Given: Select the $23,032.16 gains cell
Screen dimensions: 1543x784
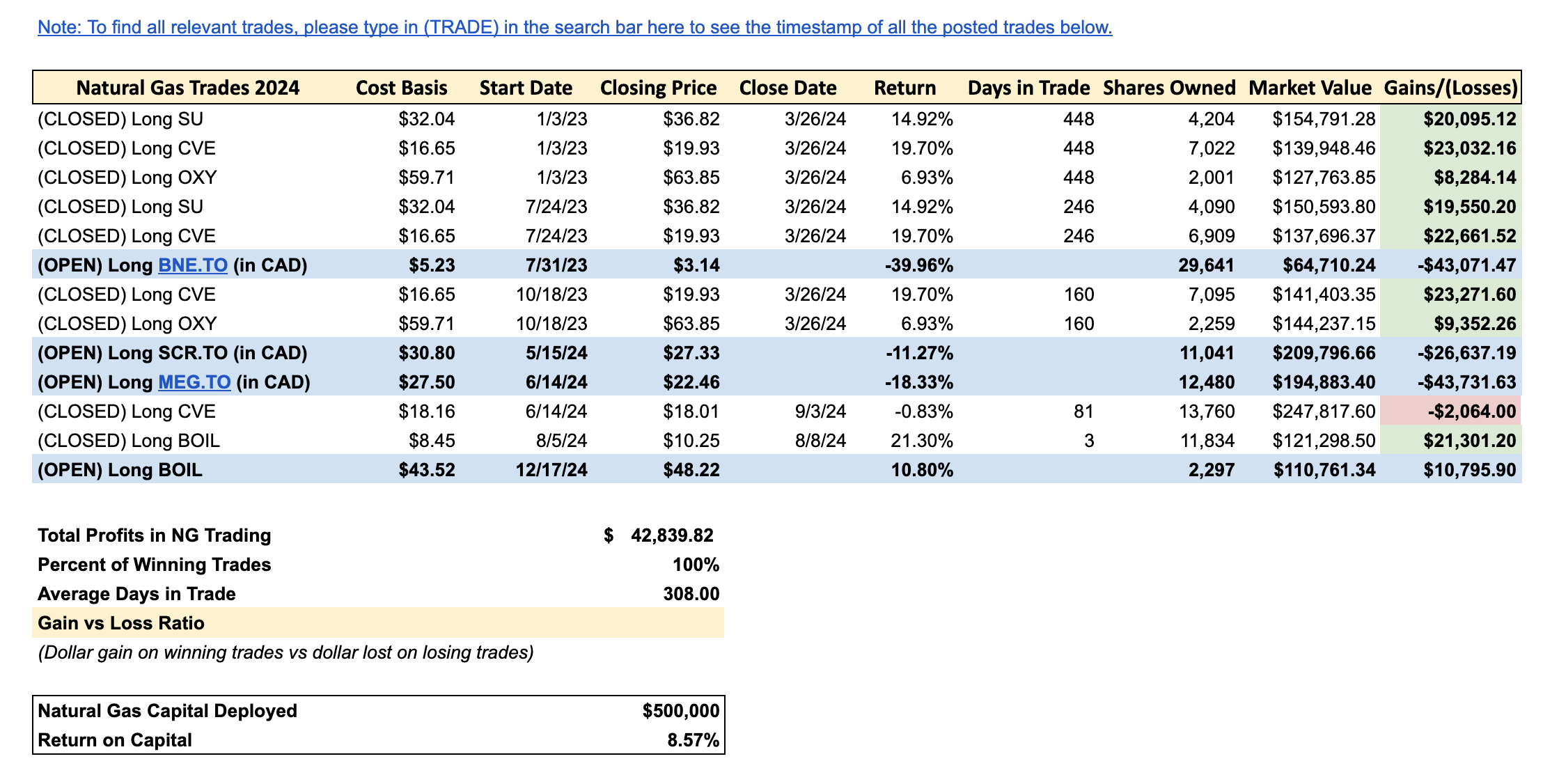Looking at the screenshot, I should pyautogui.click(x=1450, y=148).
